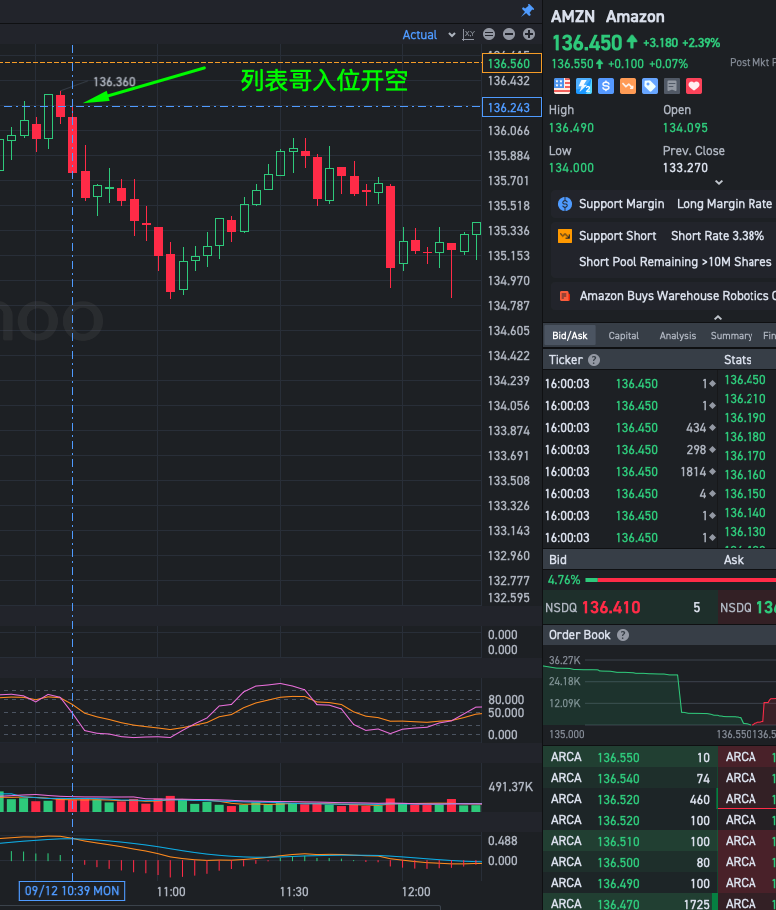Select ARCA bid row with 1725 shares
Image resolution: width=776 pixels, height=910 pixels.
(x=630, y=903)
